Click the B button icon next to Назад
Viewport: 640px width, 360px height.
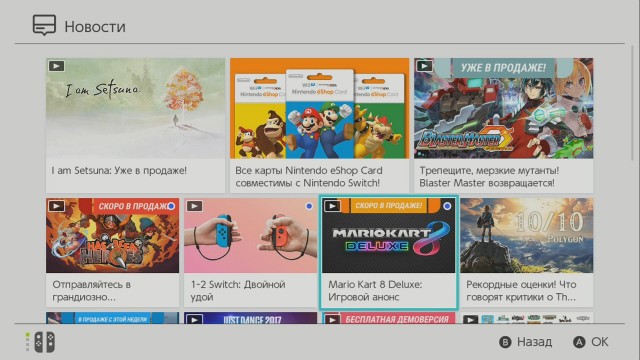[x=505, y=342]
